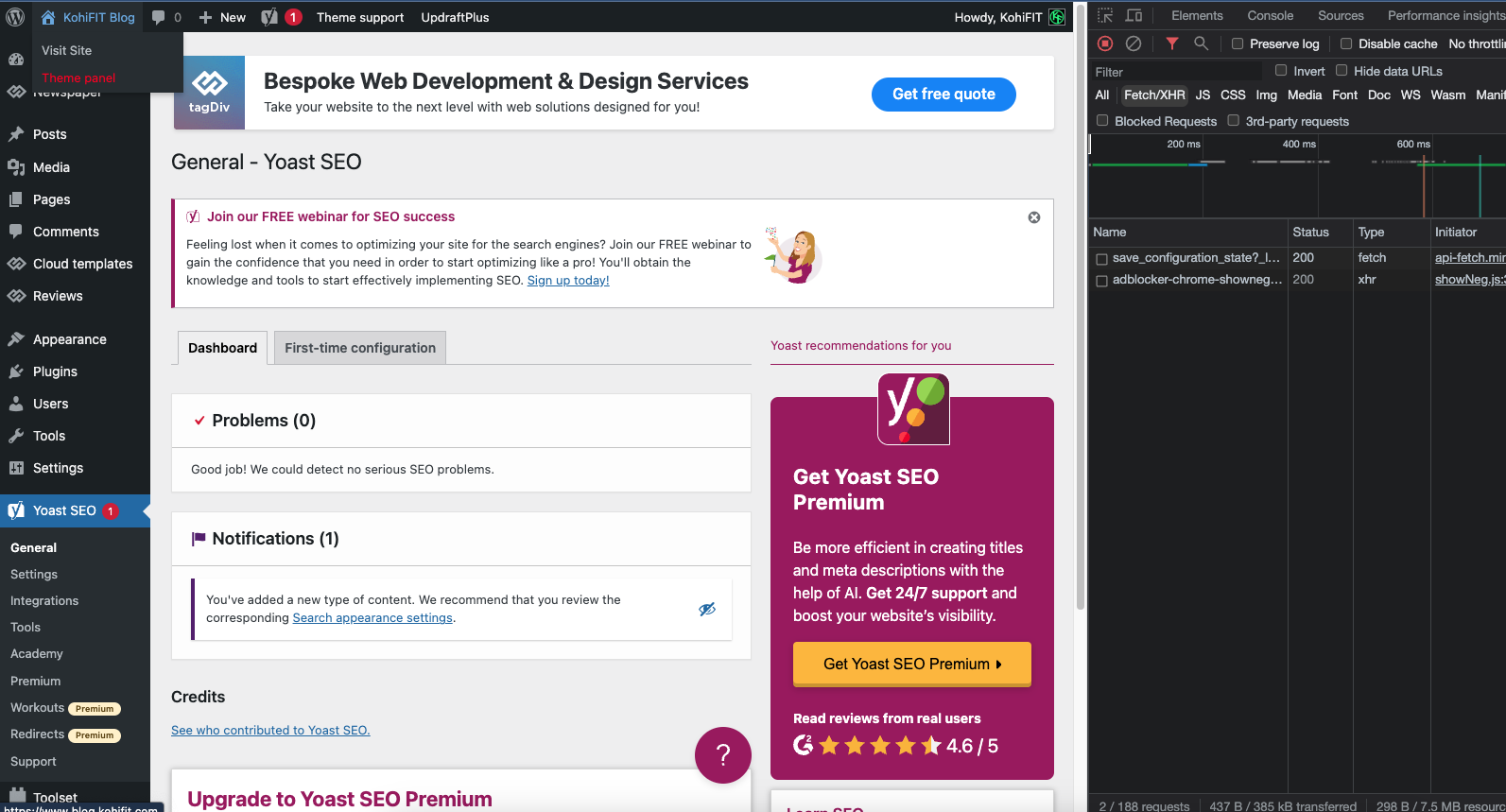Enable the Disable cache checkbox
The width and height of the screenshot is (1506, 812).
coord(1346,43)
